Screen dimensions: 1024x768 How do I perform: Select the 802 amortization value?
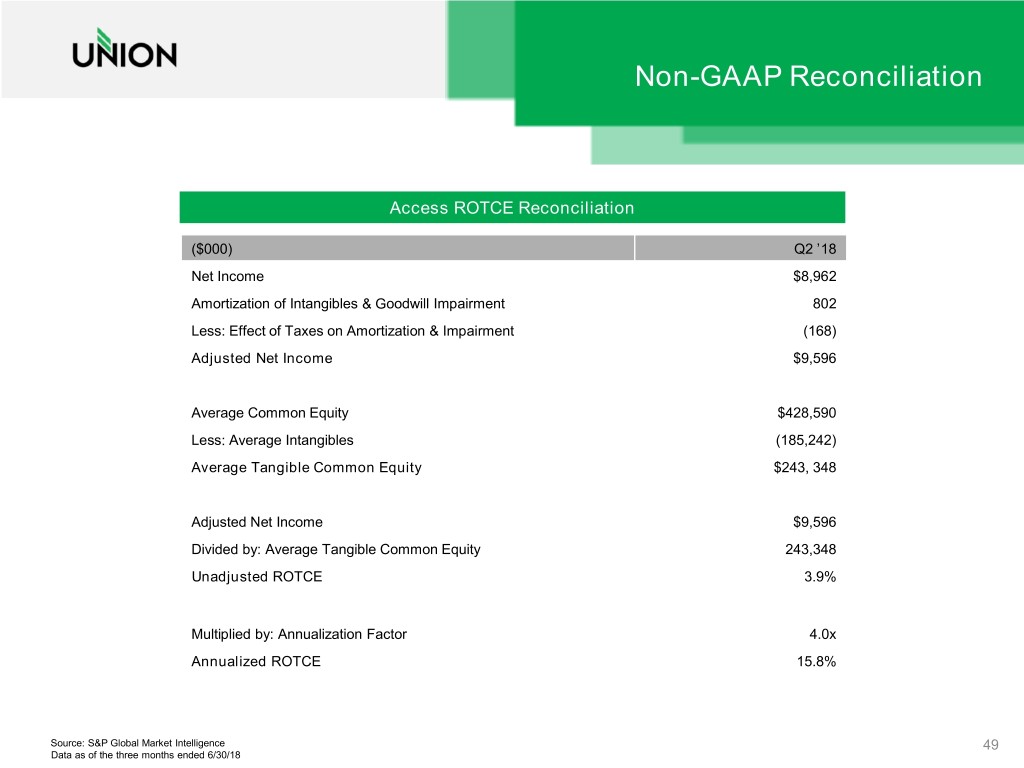coord(823,303)
